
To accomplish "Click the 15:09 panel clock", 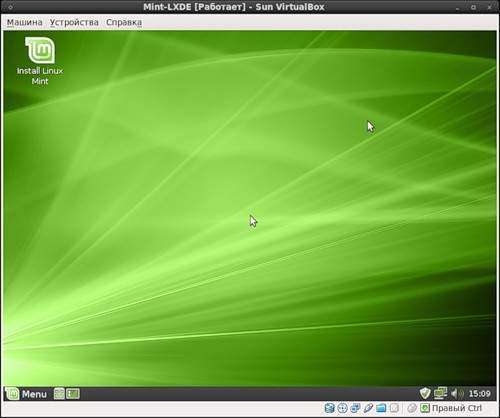I will pyautogui.click(x=479, y=394).
